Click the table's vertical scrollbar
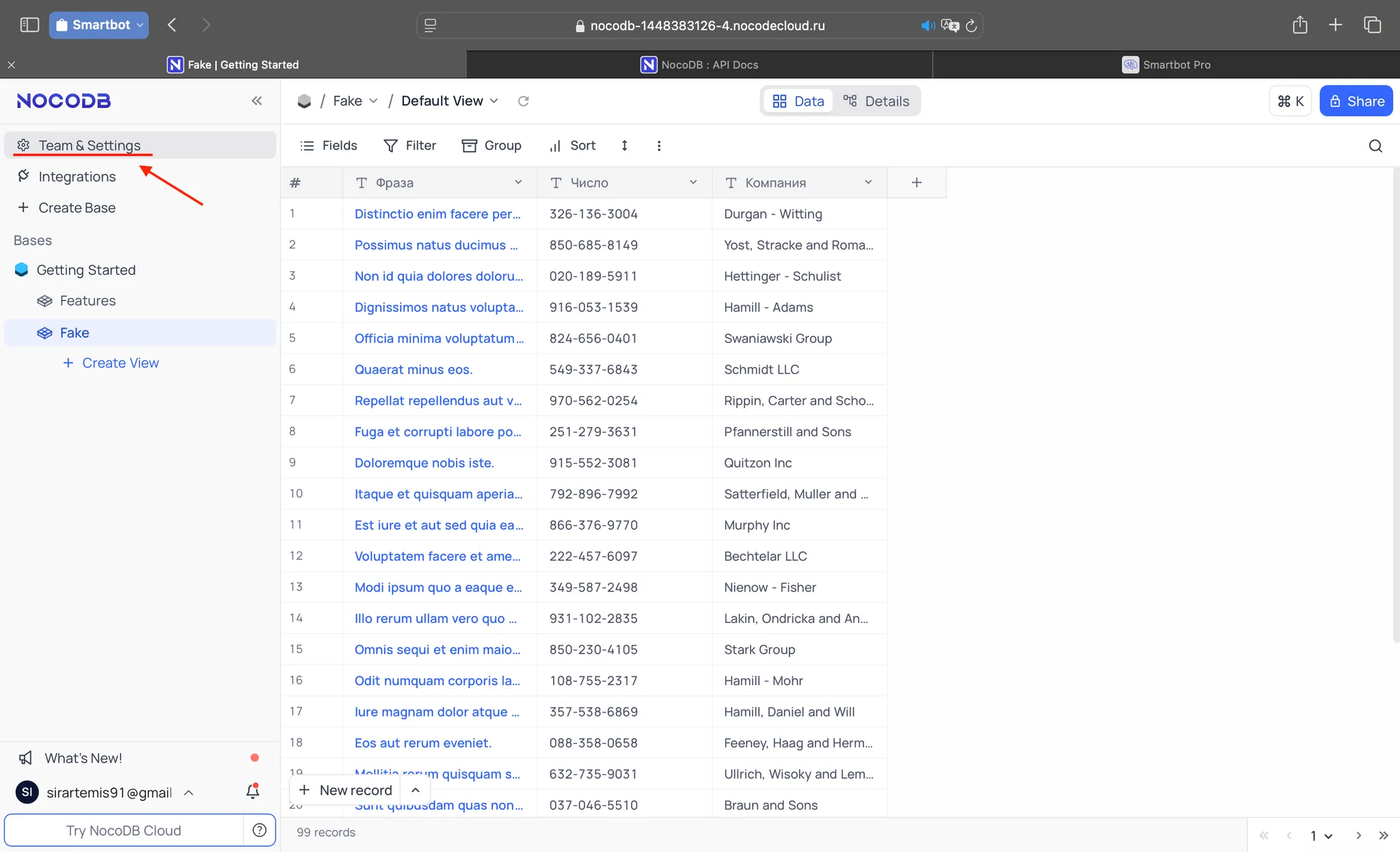Viewport: 1400px width, 852px height. (1396, 405)
